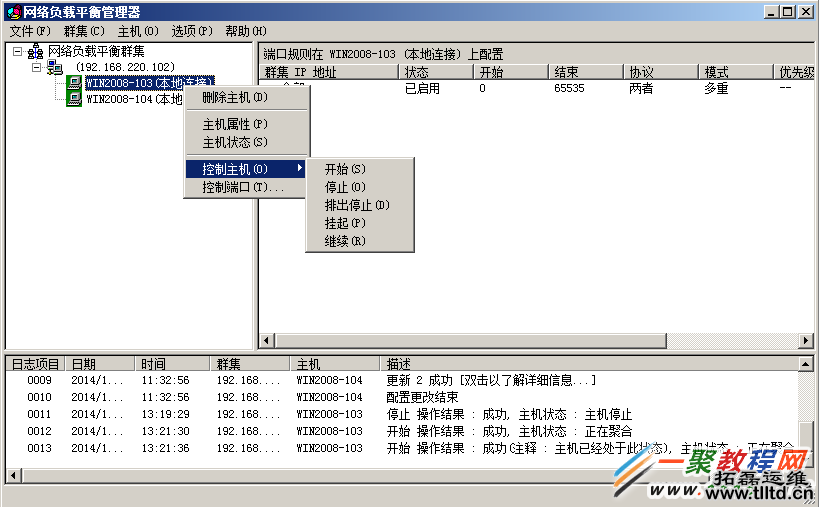Select 控制端口(T)... in context menu
819x507 pixels.
tap(245, 187)
